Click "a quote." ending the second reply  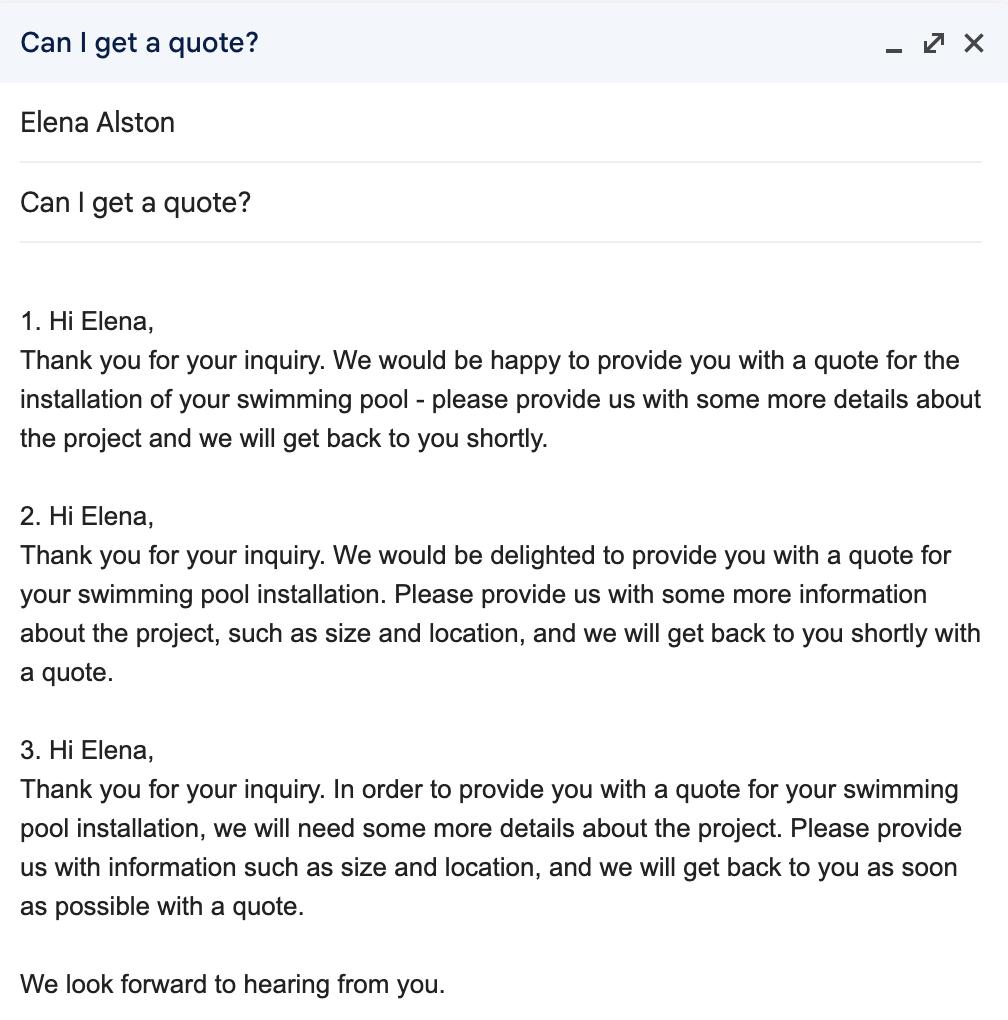pyautogui.click(x=66, y=672)
